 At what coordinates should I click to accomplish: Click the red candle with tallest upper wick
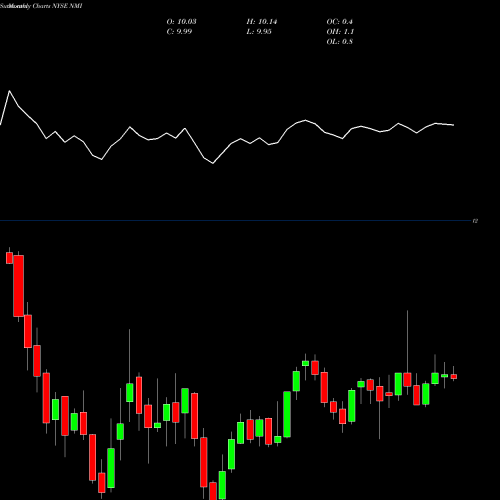pyautogui.click(x=407, y=379)
